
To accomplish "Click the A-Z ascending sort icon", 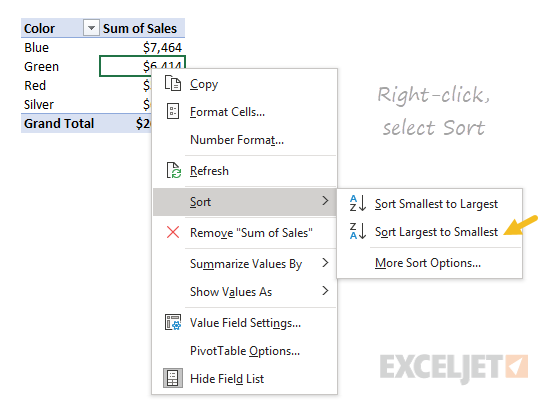I will 358,203.
